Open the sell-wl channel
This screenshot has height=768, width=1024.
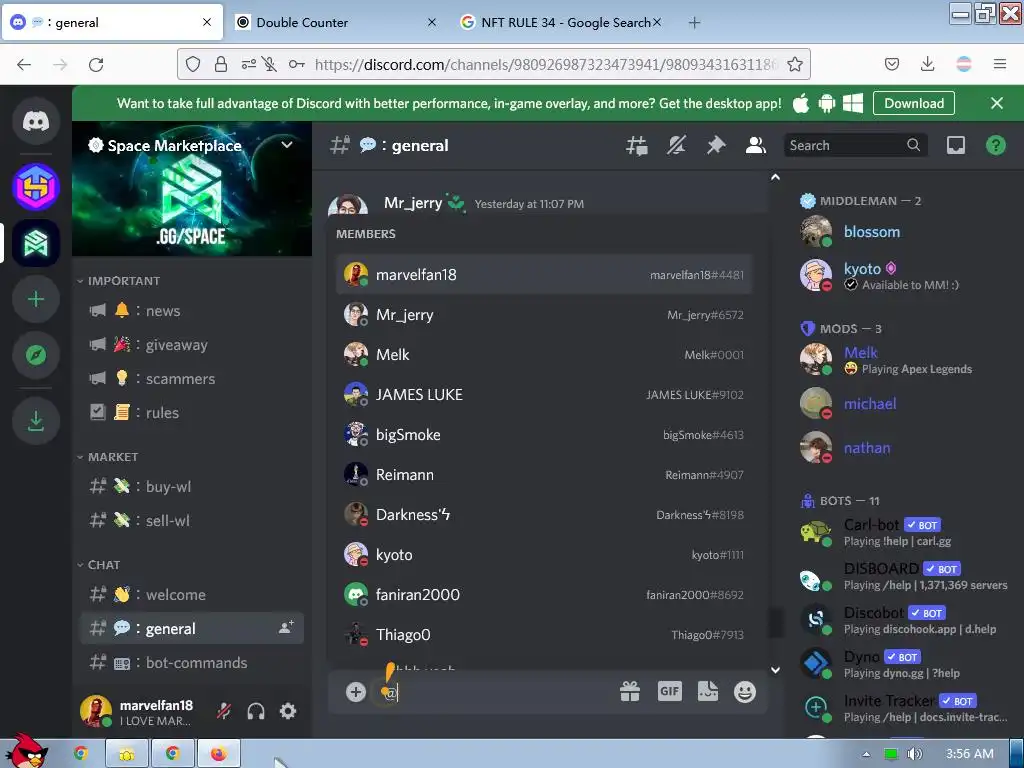191,520
